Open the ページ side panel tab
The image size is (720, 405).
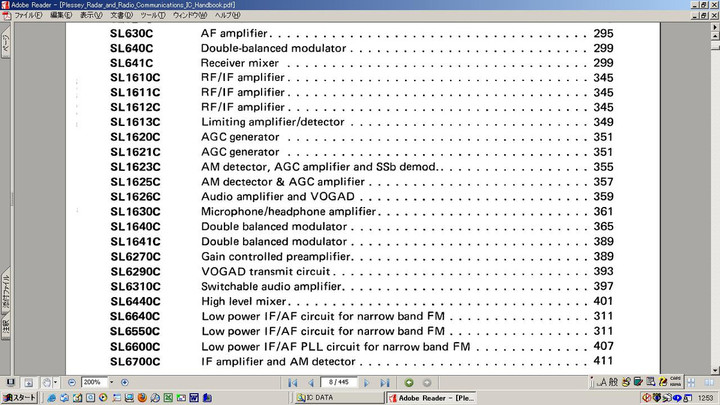pos(5,47)
